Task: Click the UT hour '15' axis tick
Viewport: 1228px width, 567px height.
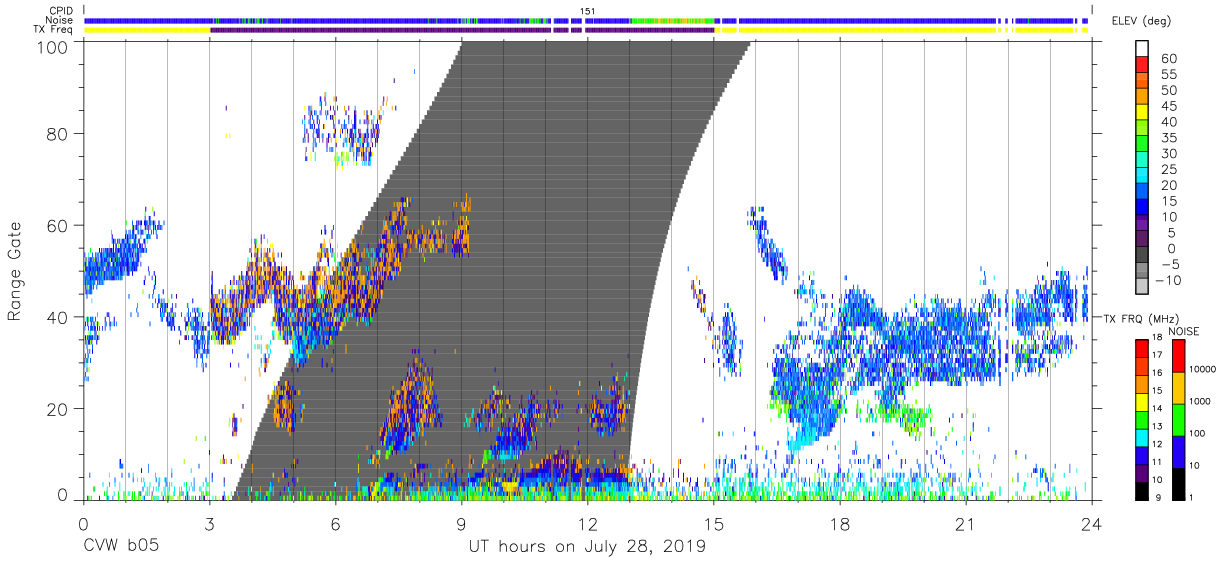Action: point(713,524)
